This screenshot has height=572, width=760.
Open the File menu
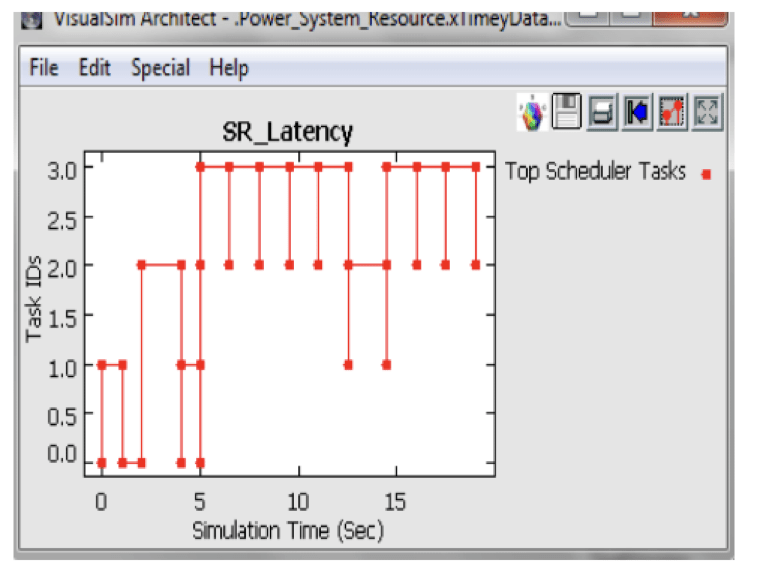44,68
